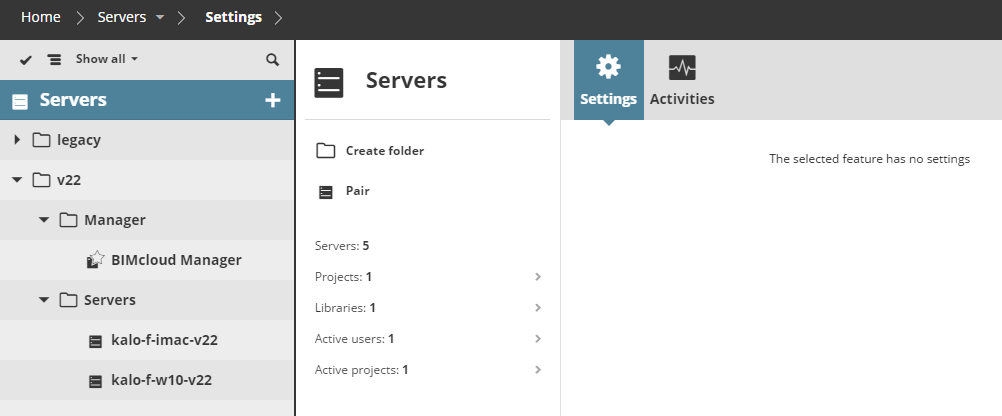Click the list view icon beside Show all
This screenshot has height=416, width=1002.
54,60
